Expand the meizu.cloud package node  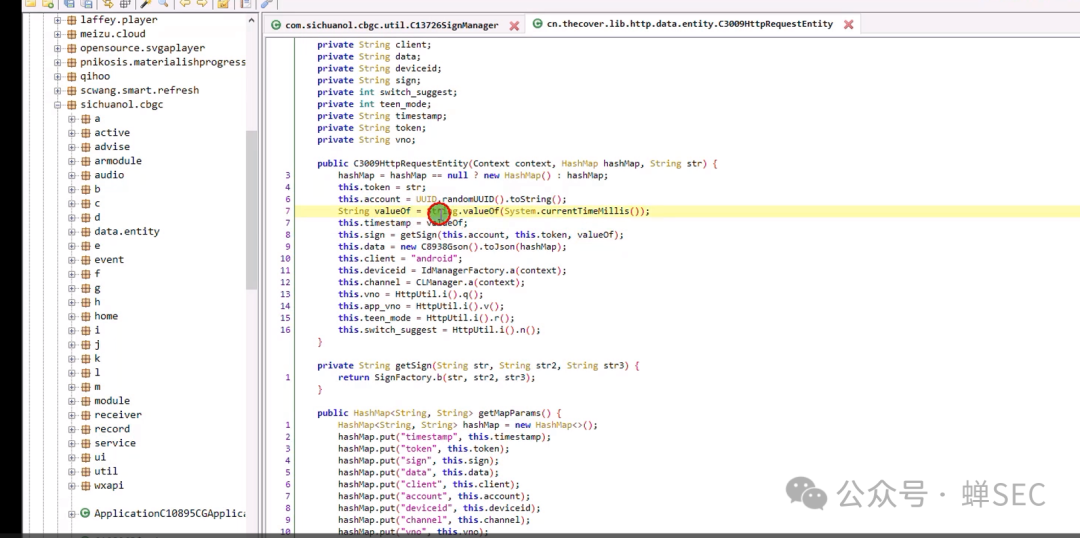pos(58,34)
